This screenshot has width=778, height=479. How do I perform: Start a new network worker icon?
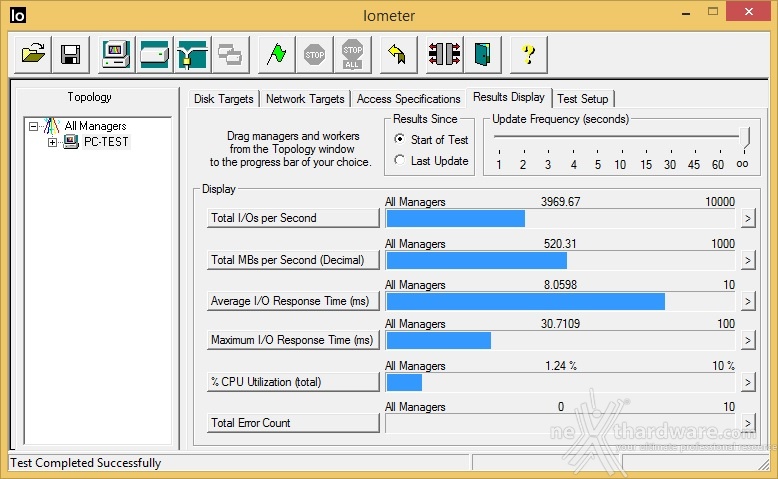coord(193,54)
